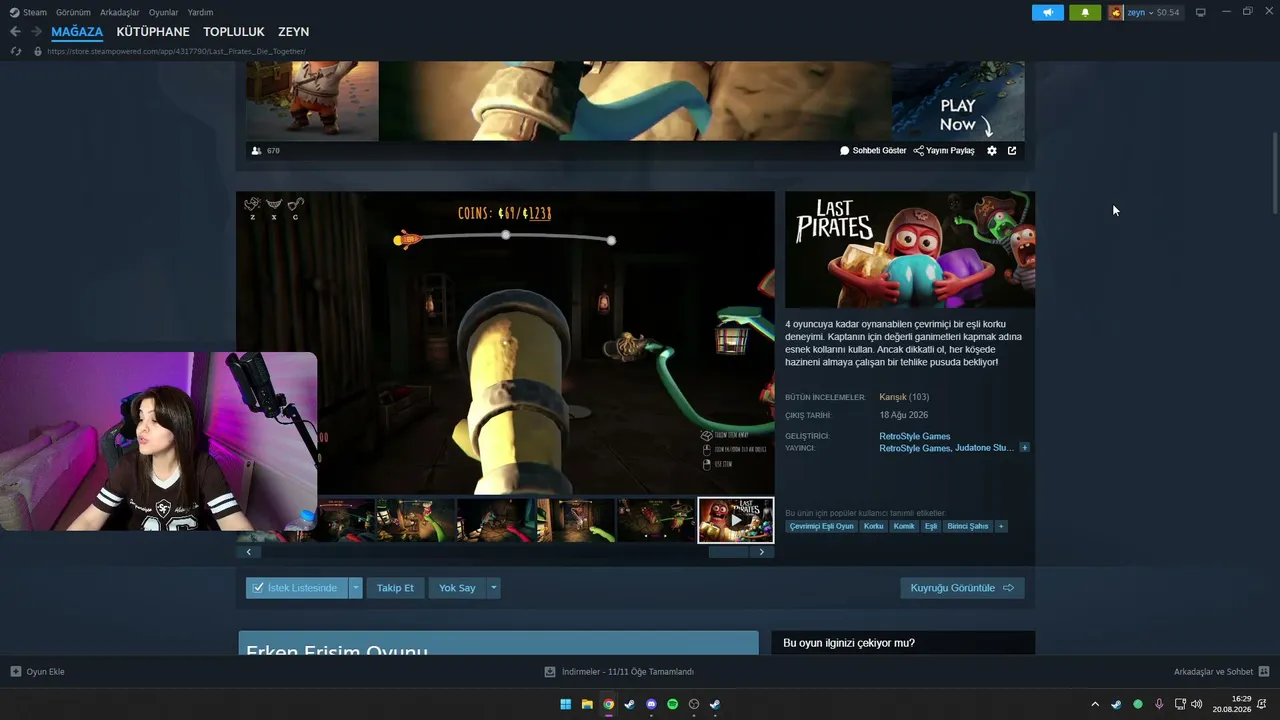Screen dimensions: 1280x720
Task: Open broadcast settings gear icon
Action: (992, 151)
